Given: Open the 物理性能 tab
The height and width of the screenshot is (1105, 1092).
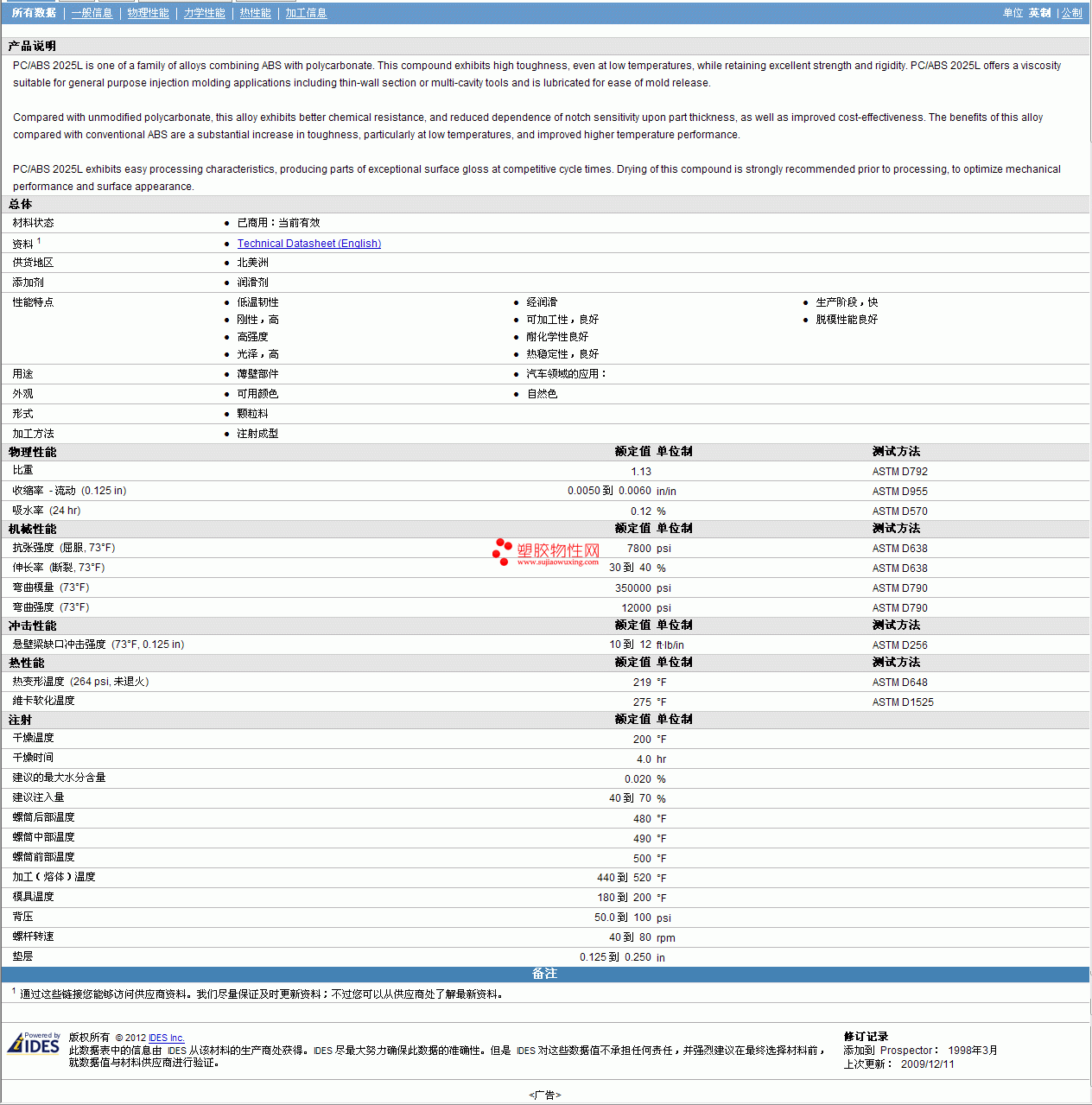Looking at the screenshot, I should 148,13.
